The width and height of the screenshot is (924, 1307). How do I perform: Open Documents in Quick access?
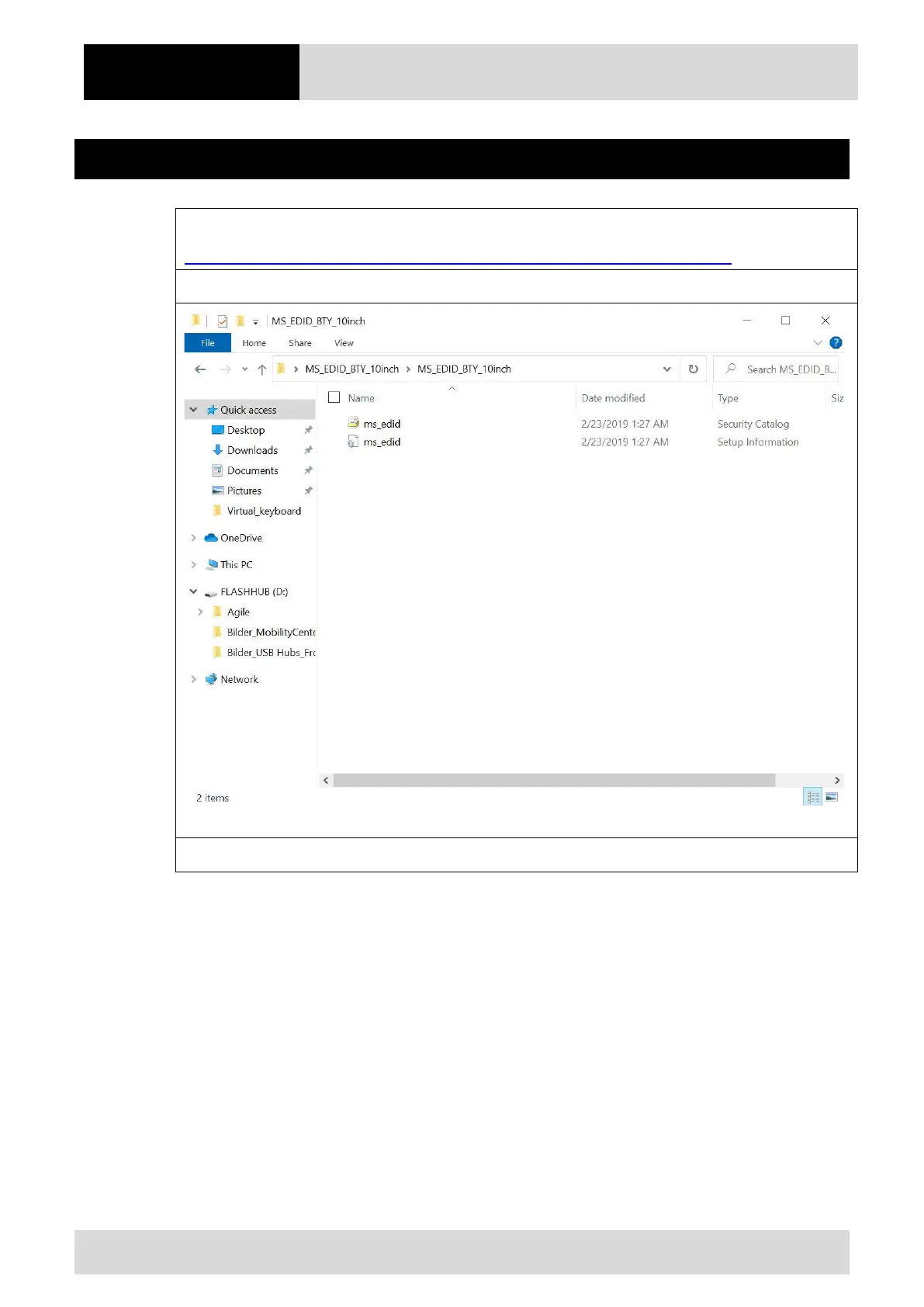click(x=252, y=470)
